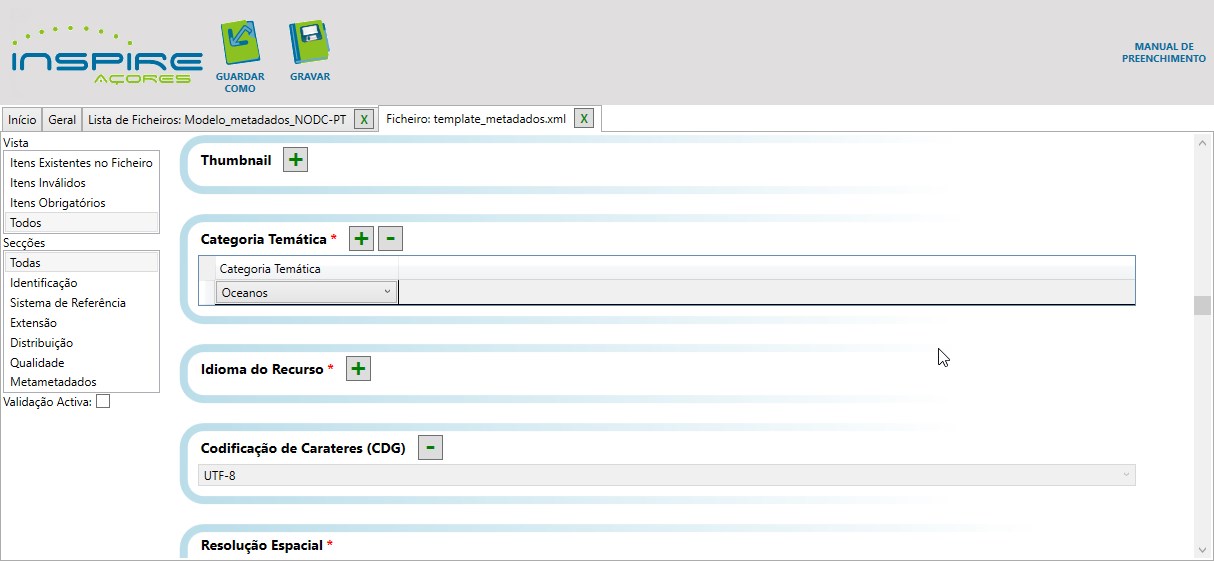Add a Thumbnail with plus button
Viewport: 1214px width, 561px height.
[295, 160]
